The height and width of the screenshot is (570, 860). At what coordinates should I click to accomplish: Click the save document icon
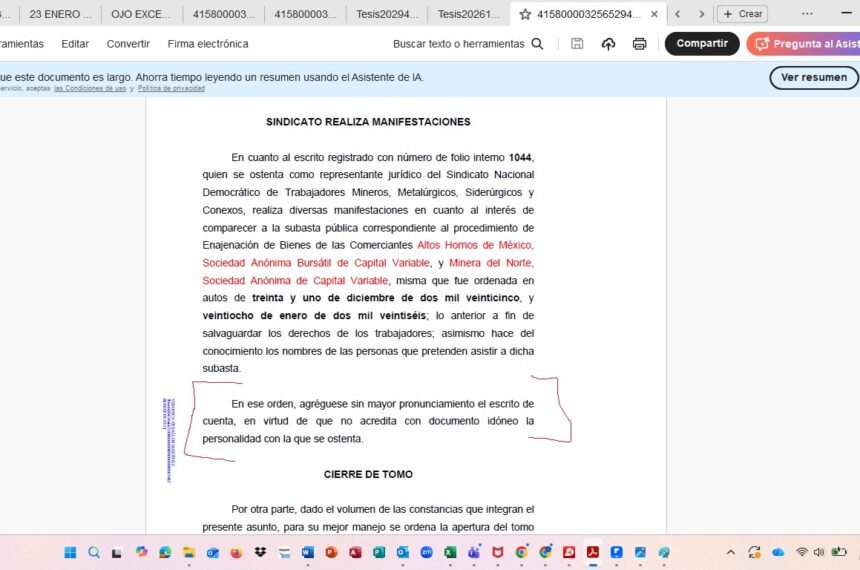(577, 44)
